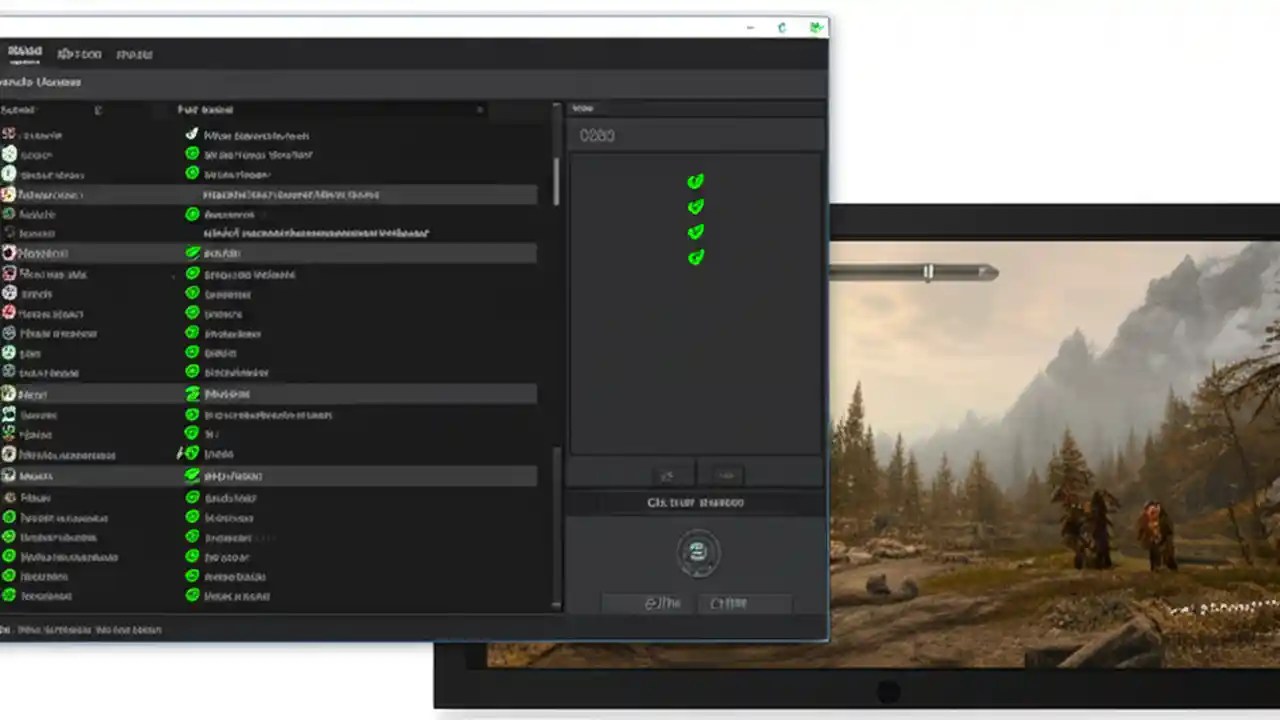Toggle the green check to disable the third mod
The image size is (1280, 720).
191,174
